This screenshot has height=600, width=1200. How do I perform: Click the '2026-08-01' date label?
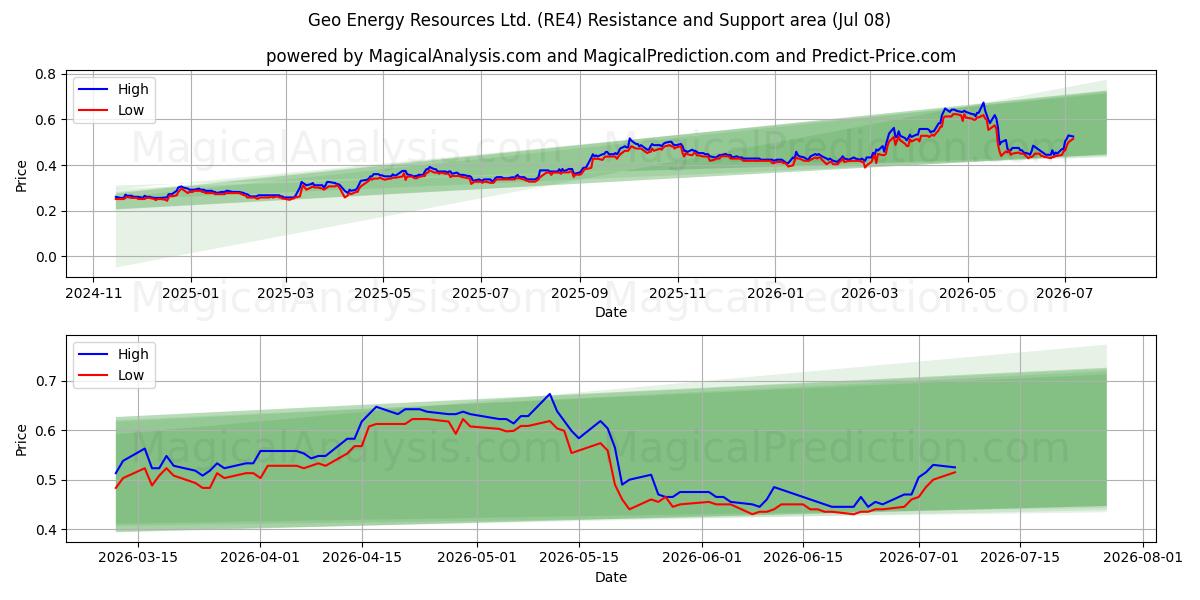[x=1143, y=558]
